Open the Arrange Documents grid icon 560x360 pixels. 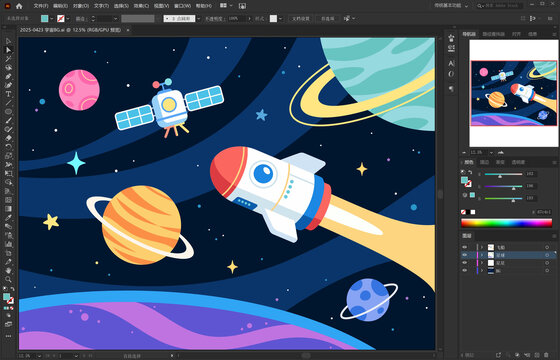pos(224,6)
